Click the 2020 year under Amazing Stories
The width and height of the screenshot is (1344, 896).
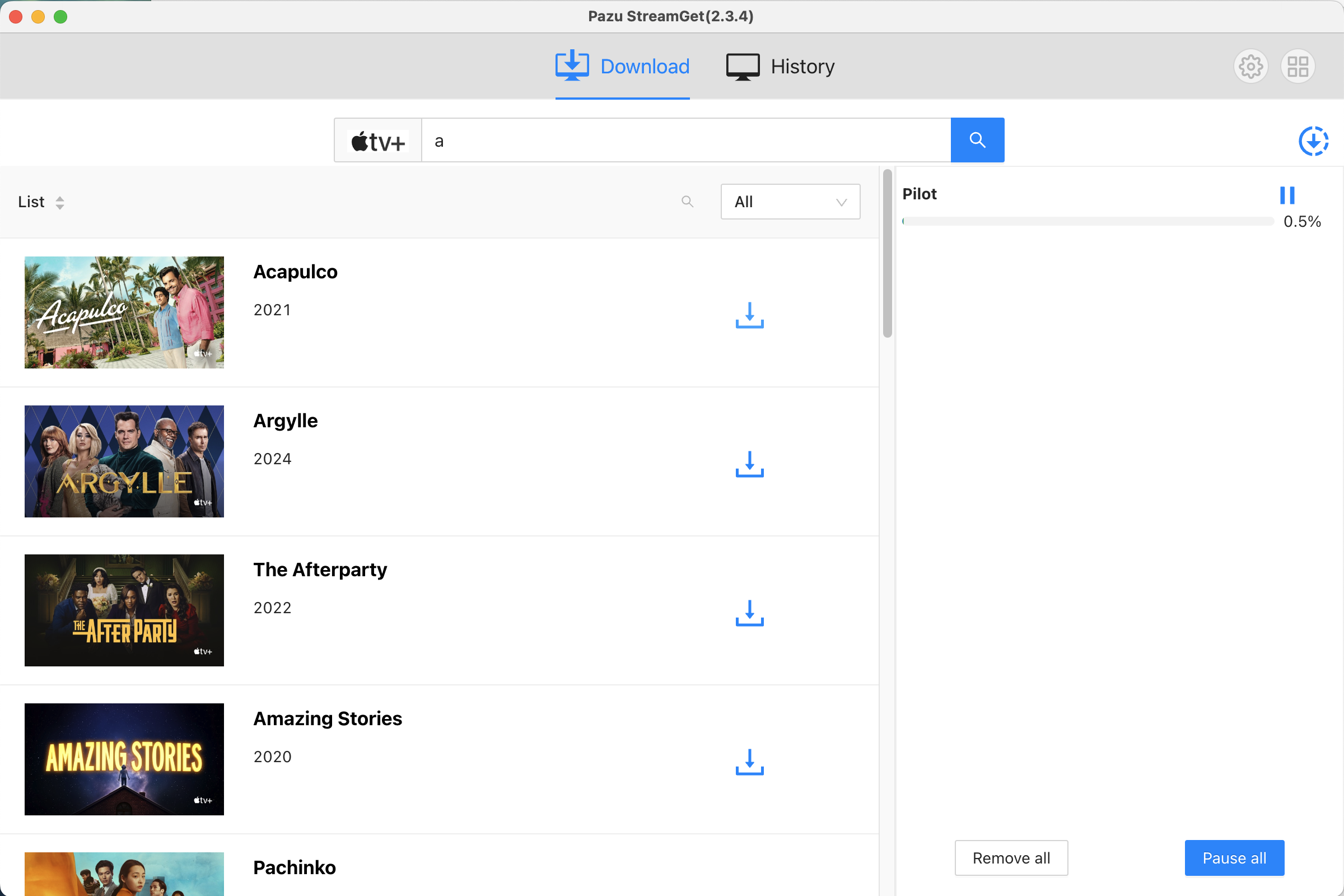coord(273,757)
